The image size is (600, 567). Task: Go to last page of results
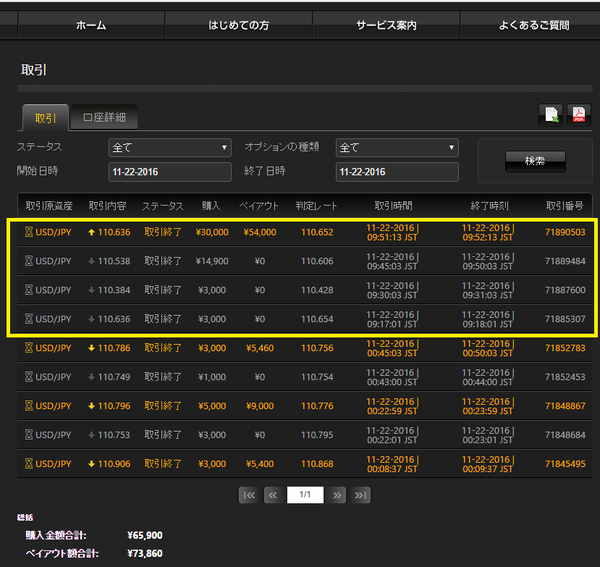coord(361,495)
